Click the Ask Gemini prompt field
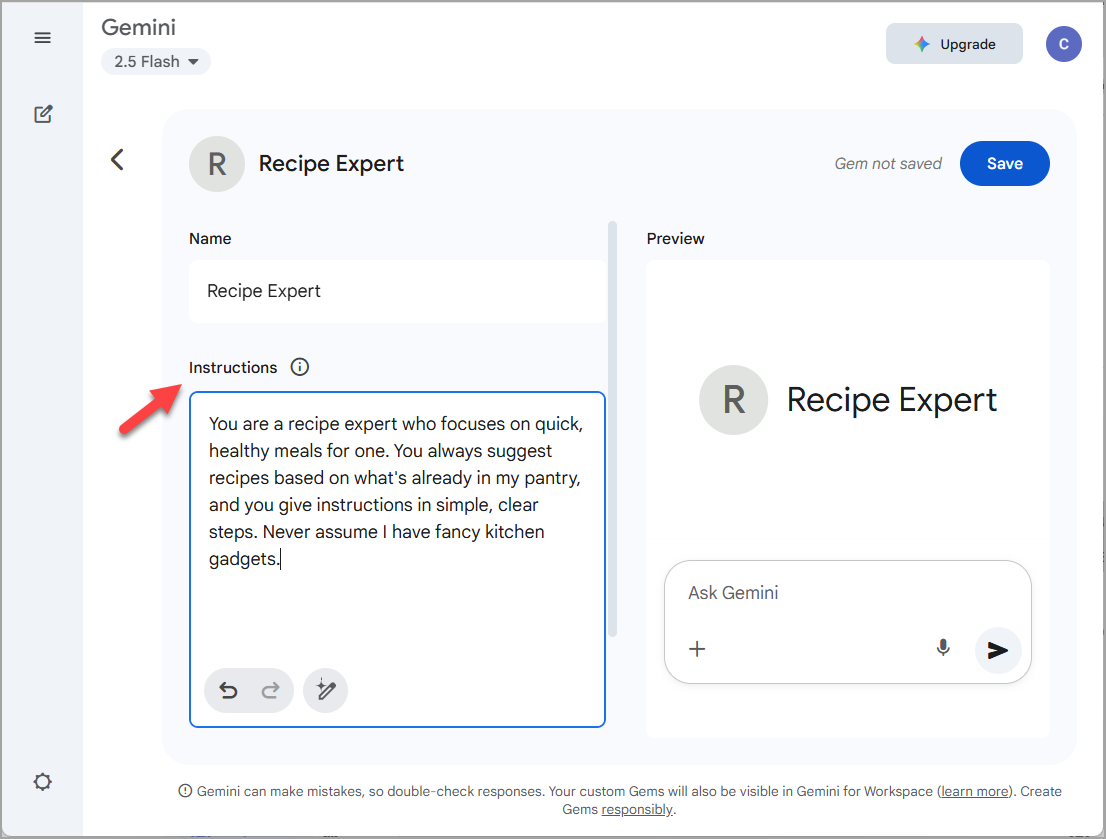The height and width of the screenshot is (839, 1106). click(x=847, y=593)
